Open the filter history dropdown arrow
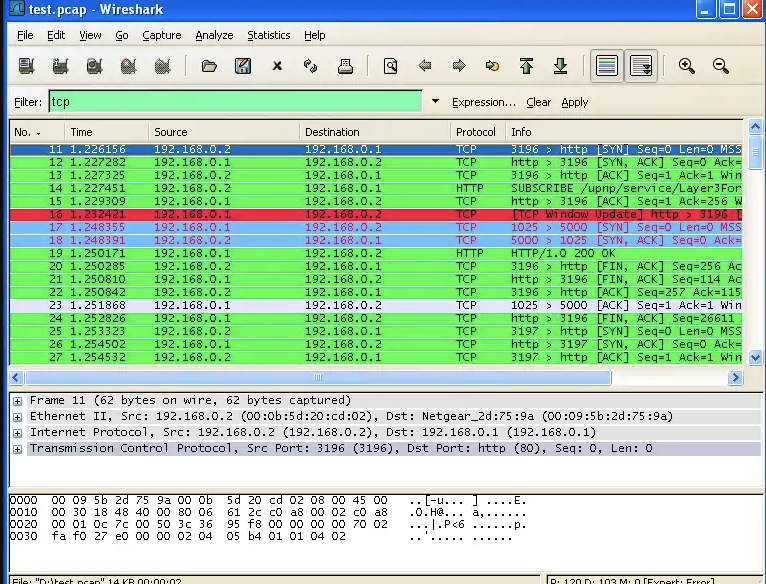766x584 pixels. point(435,102)
